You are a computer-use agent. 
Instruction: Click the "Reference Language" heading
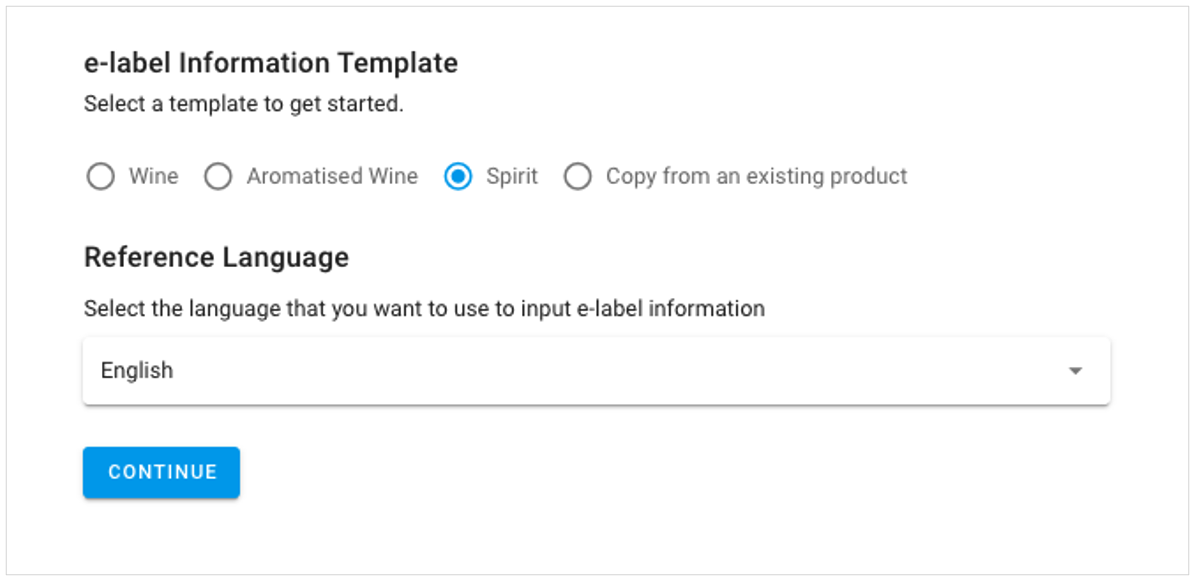point(216,257)
